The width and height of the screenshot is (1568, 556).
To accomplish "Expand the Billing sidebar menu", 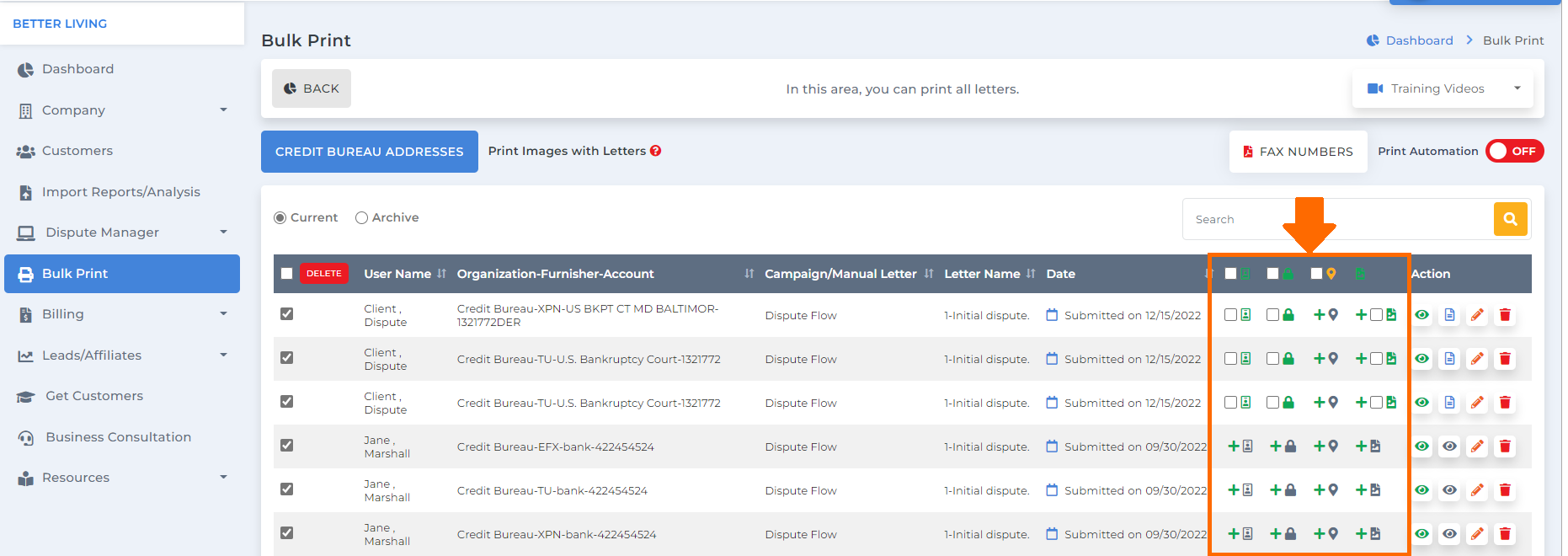I will pyautogui.click(x=122, y=314).
